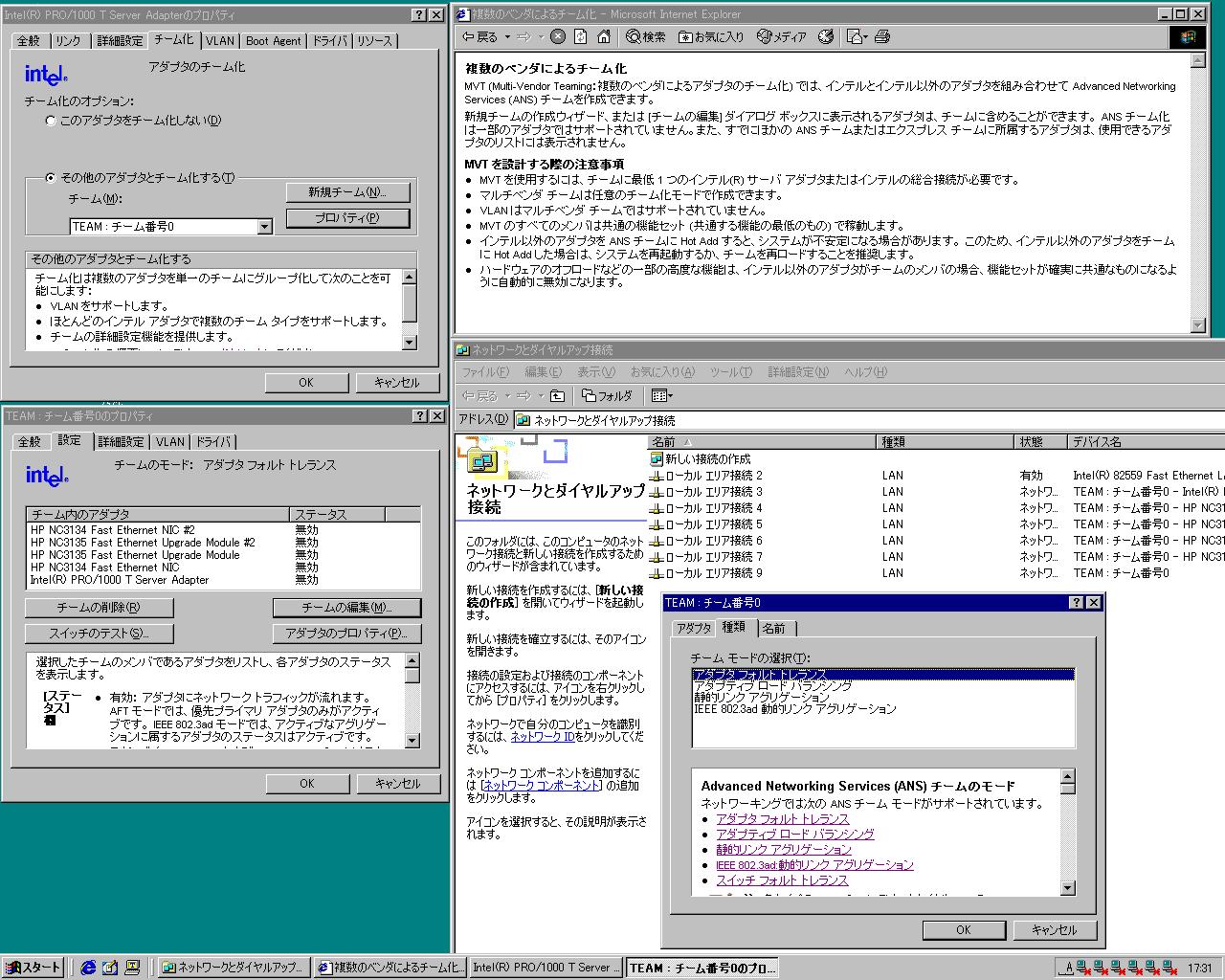
Task: Go to Home page in Internet Explorer
Action: pyautogui.click(x=604, y=37)
